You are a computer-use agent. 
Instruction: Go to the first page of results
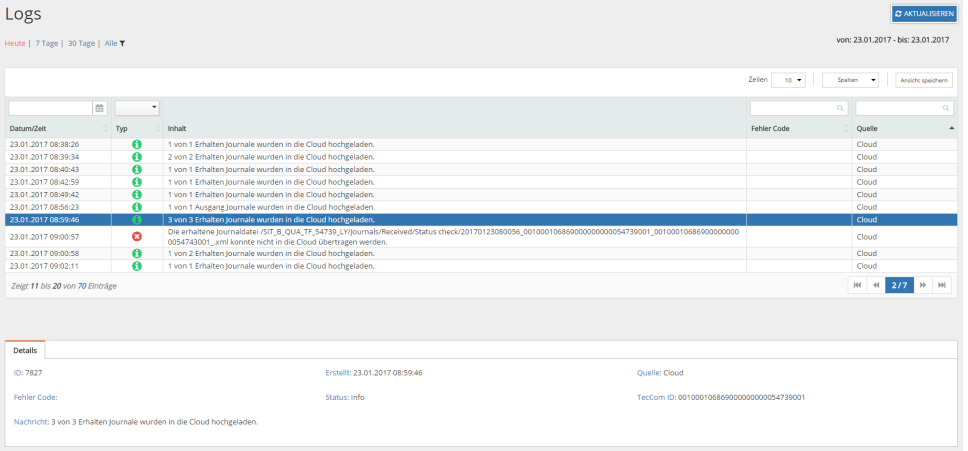coord(857,285)
